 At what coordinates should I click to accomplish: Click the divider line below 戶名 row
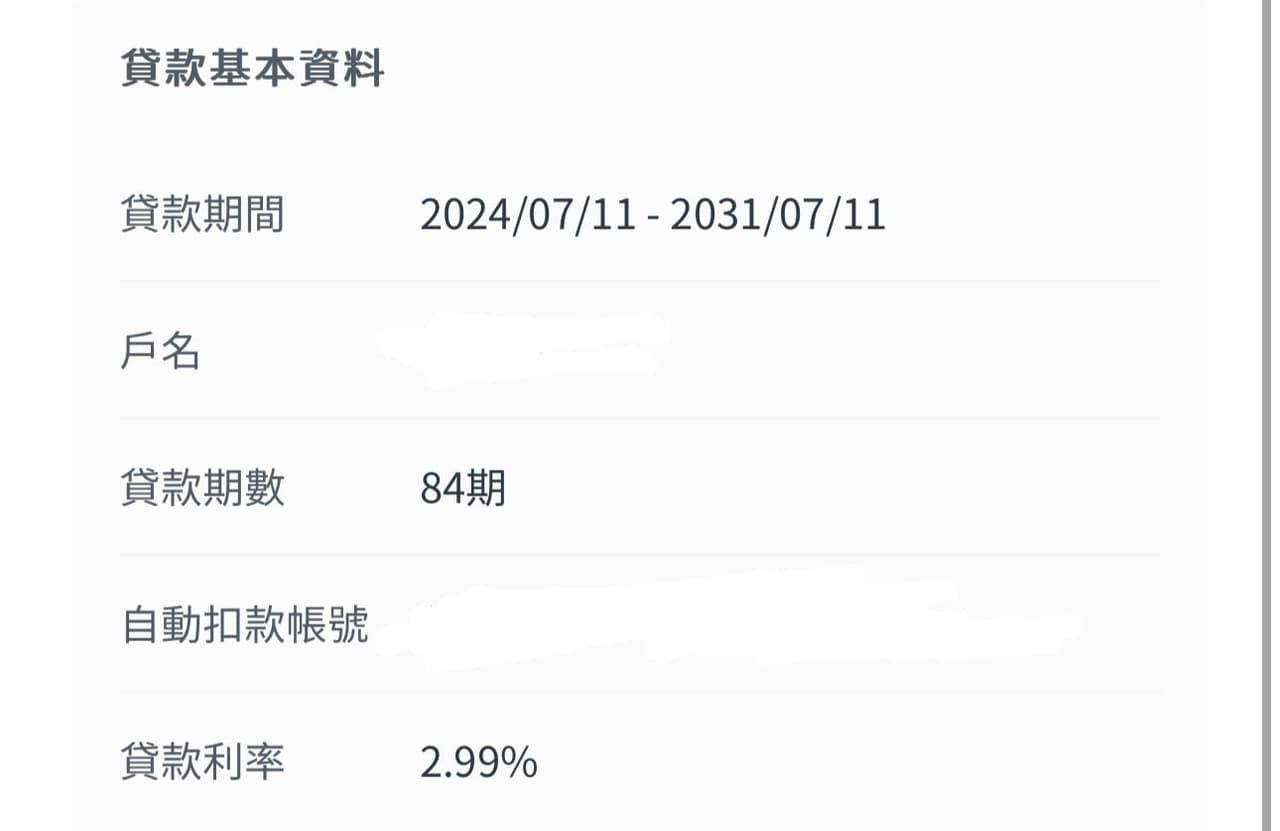640,418
